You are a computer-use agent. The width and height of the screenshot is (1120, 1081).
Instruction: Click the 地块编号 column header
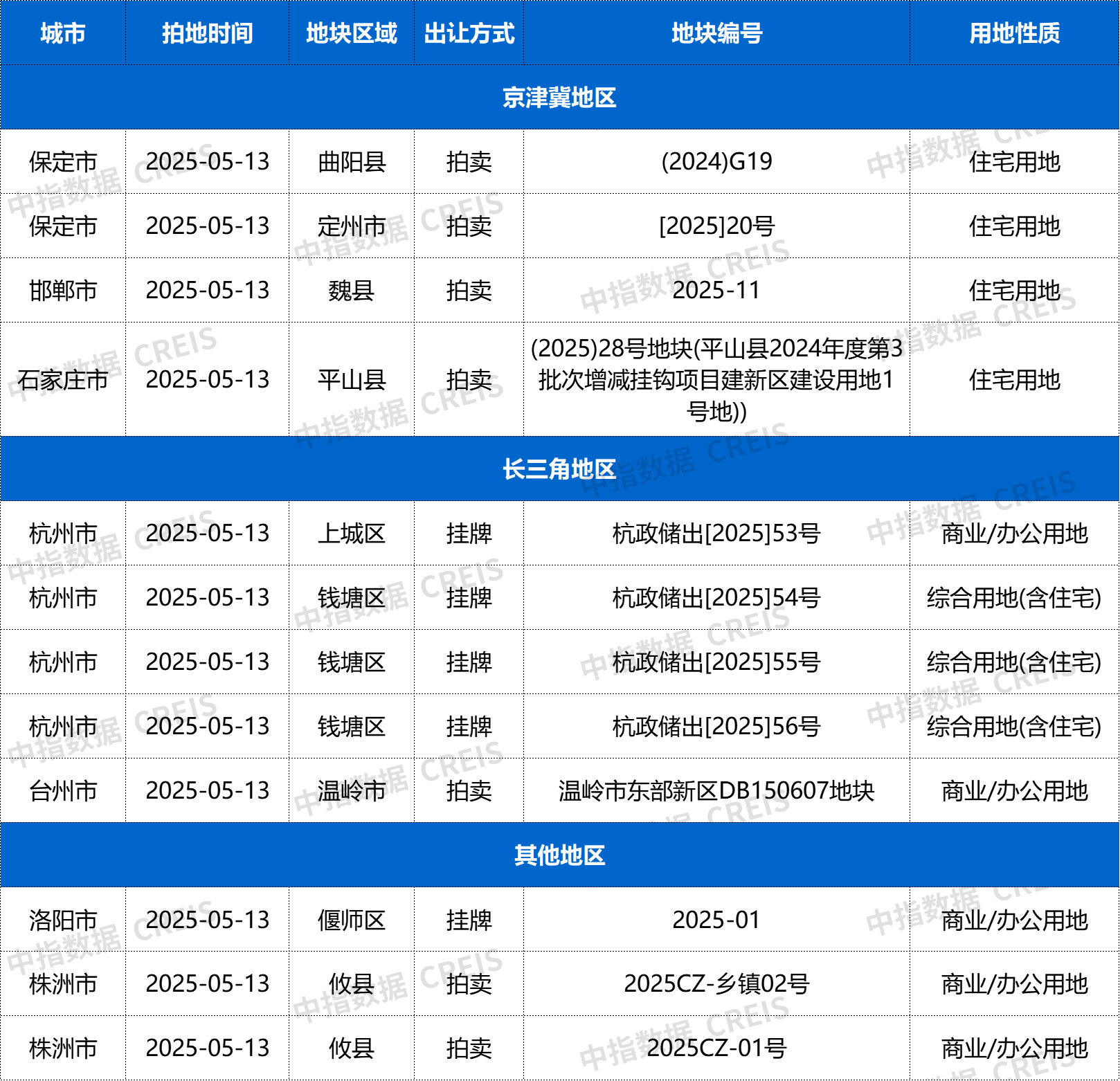[717, 33]
